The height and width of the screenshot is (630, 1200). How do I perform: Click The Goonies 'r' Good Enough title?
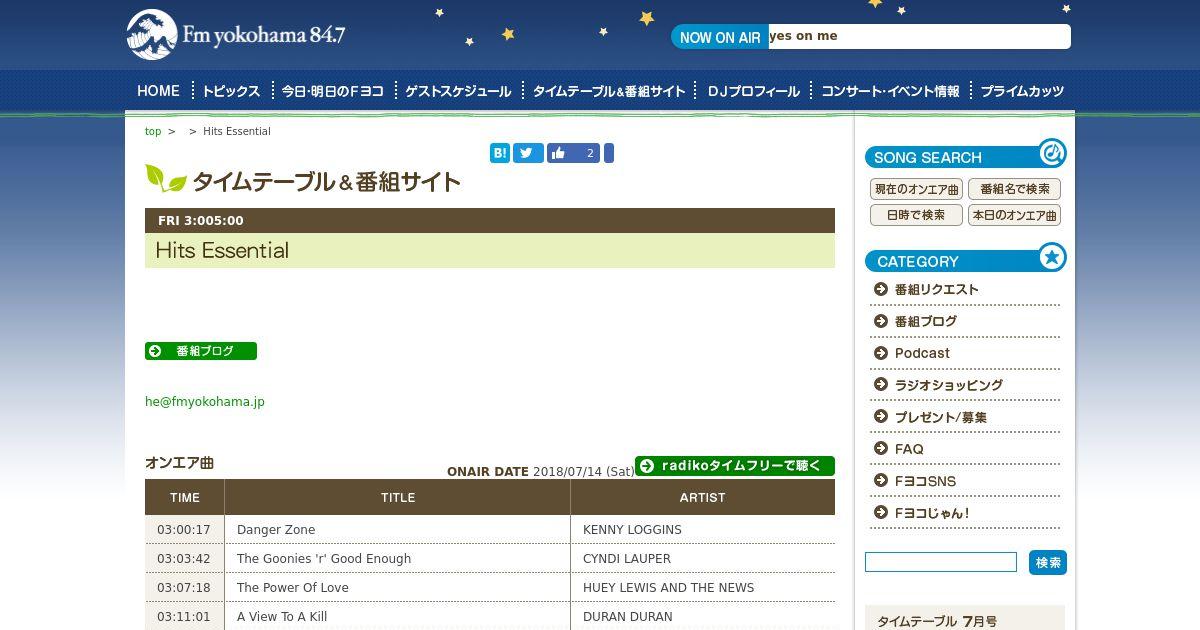tap(324, 559)
